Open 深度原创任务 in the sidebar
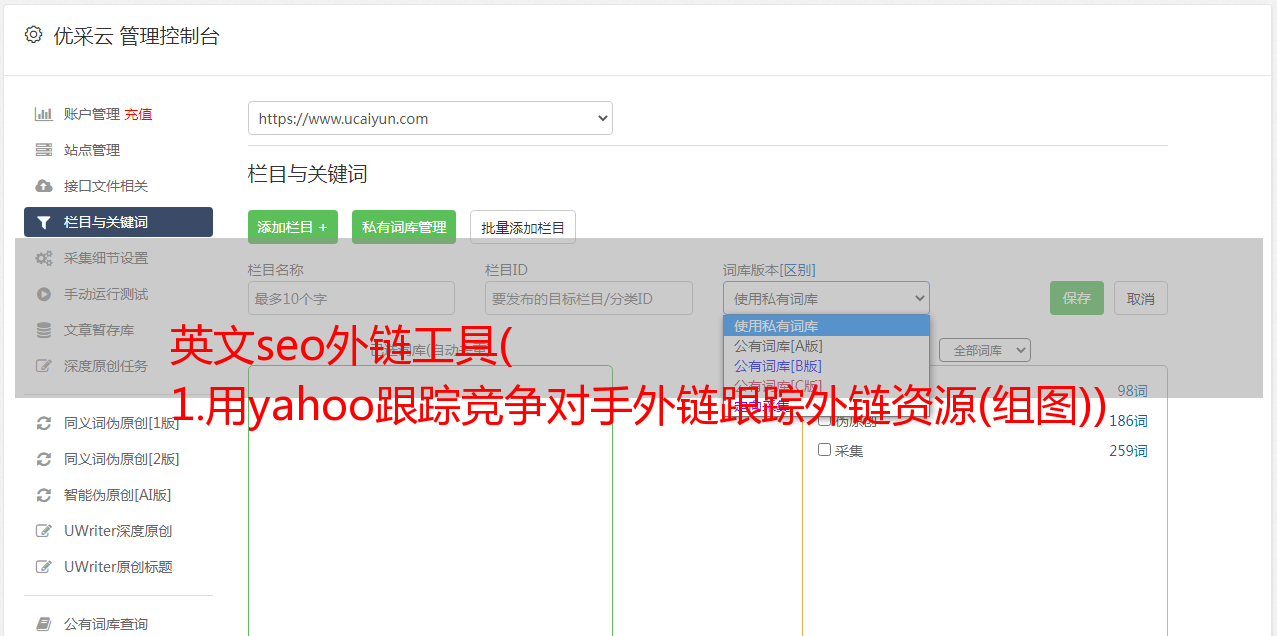 (x=106, y=366)
